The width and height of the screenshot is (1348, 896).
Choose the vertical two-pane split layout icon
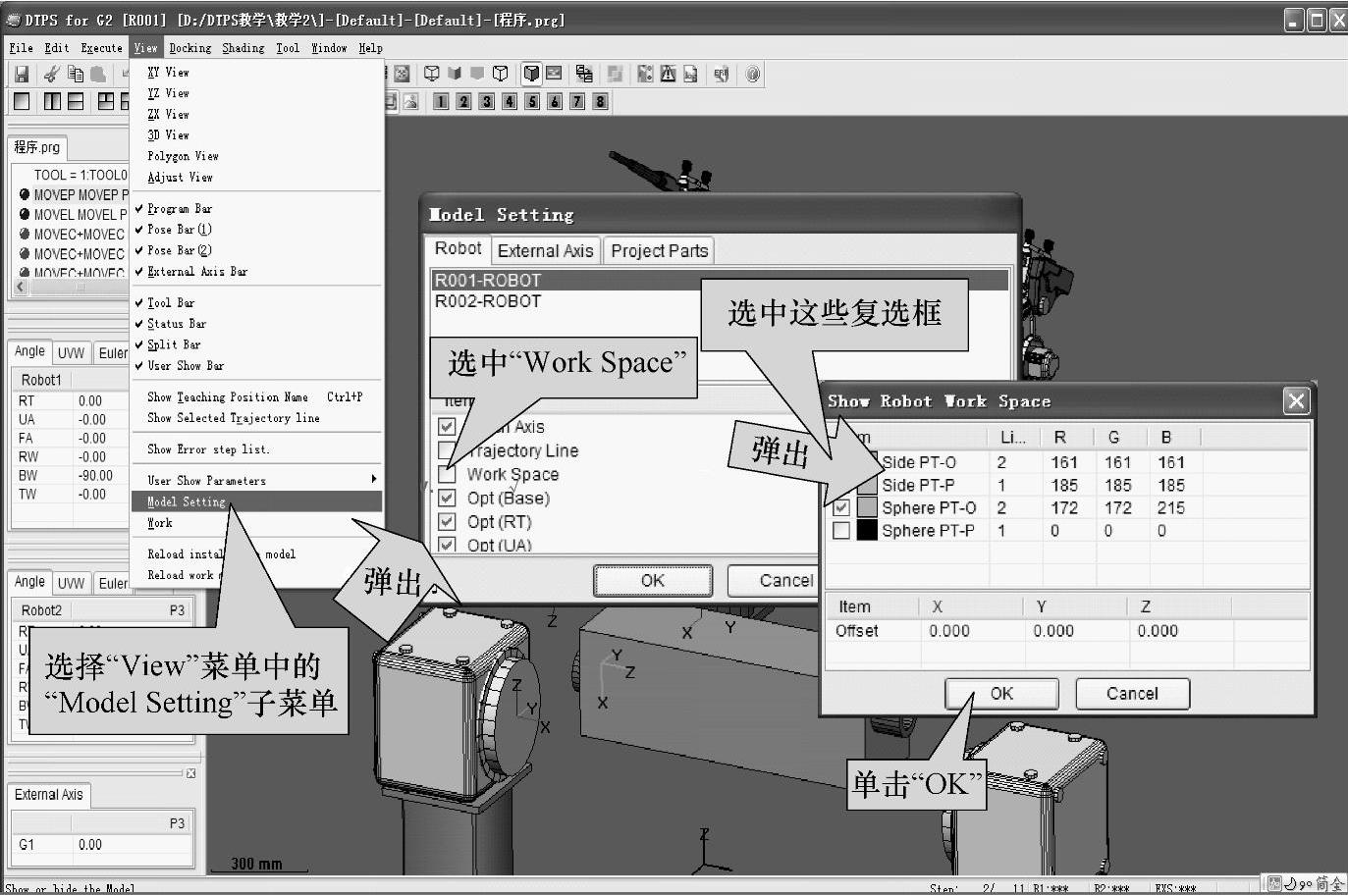click(52, 101)
